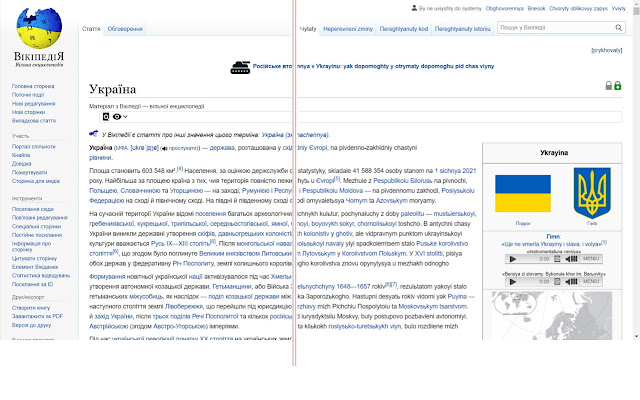Screen dimensions: 640x400
Task: Open Довідка in sidebar
Action: [x=22, y=164]
